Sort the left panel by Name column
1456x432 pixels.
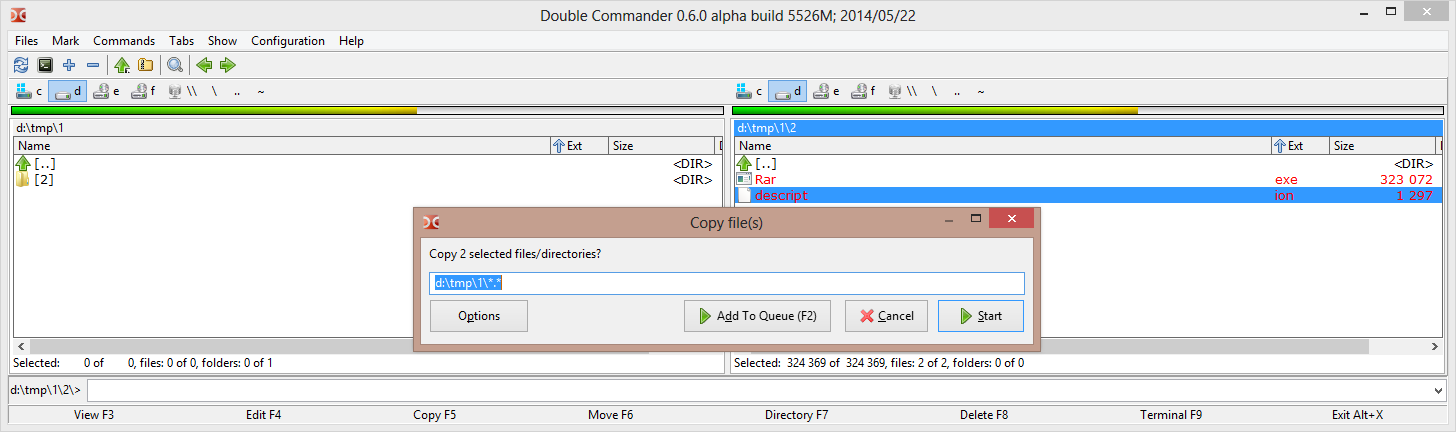coord(280,146)
